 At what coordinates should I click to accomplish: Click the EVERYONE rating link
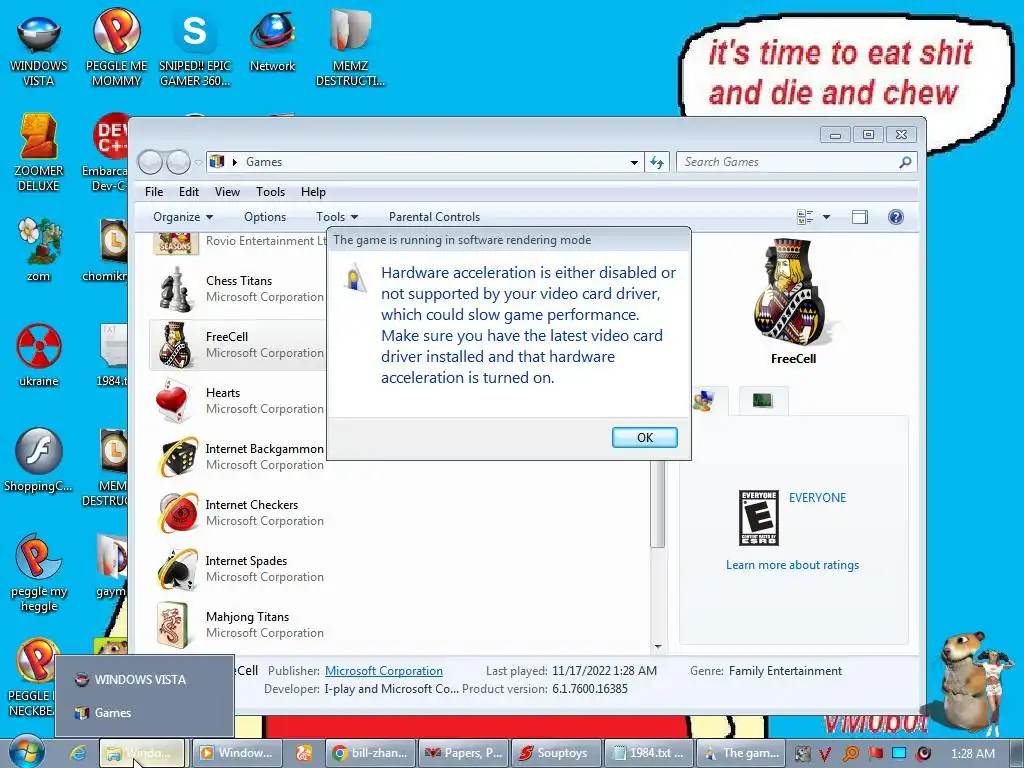point(817,498)
